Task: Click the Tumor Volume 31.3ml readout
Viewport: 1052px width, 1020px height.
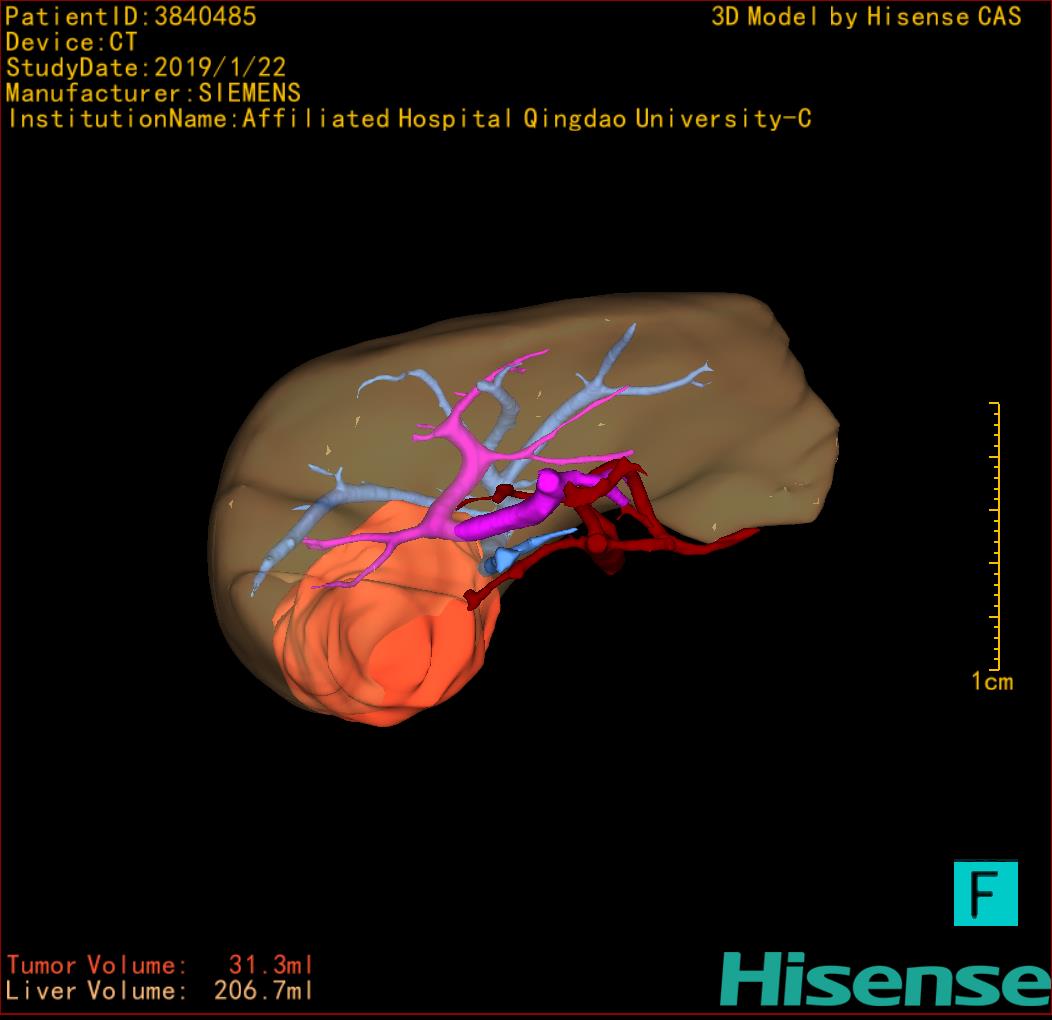Action: tap(160, 965)
